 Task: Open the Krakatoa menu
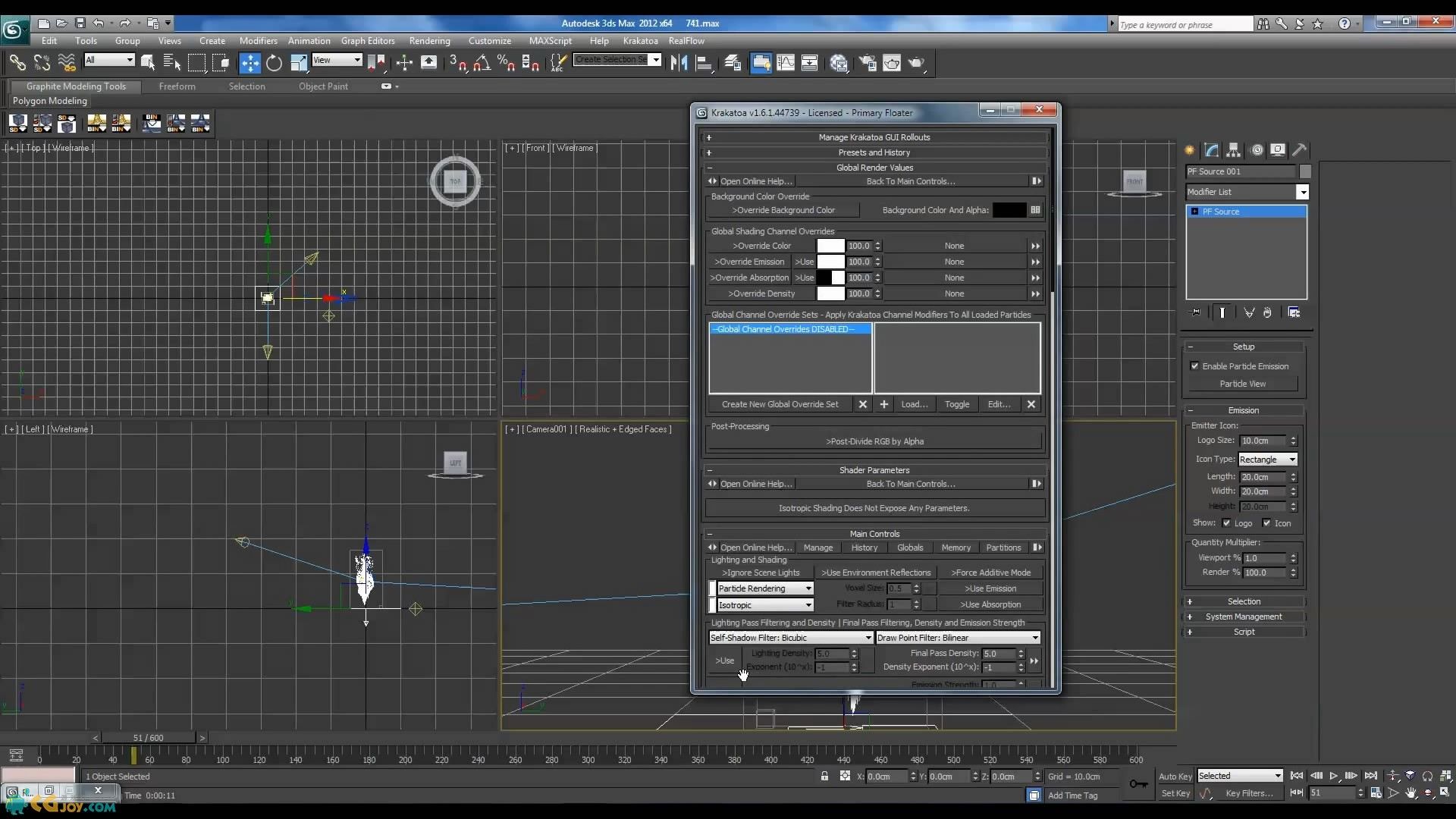tap(640, 41)
